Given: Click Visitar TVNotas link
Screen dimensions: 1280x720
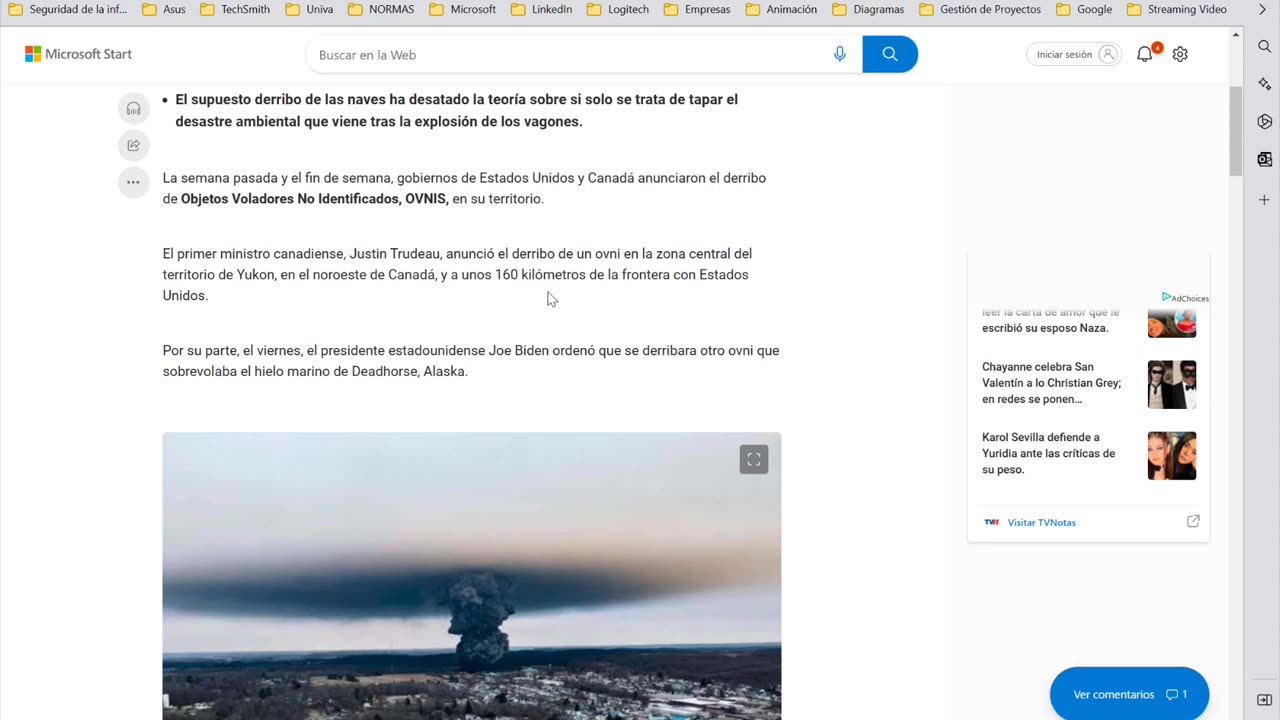Looking at the screenshot, I should tap(1041, 522).
